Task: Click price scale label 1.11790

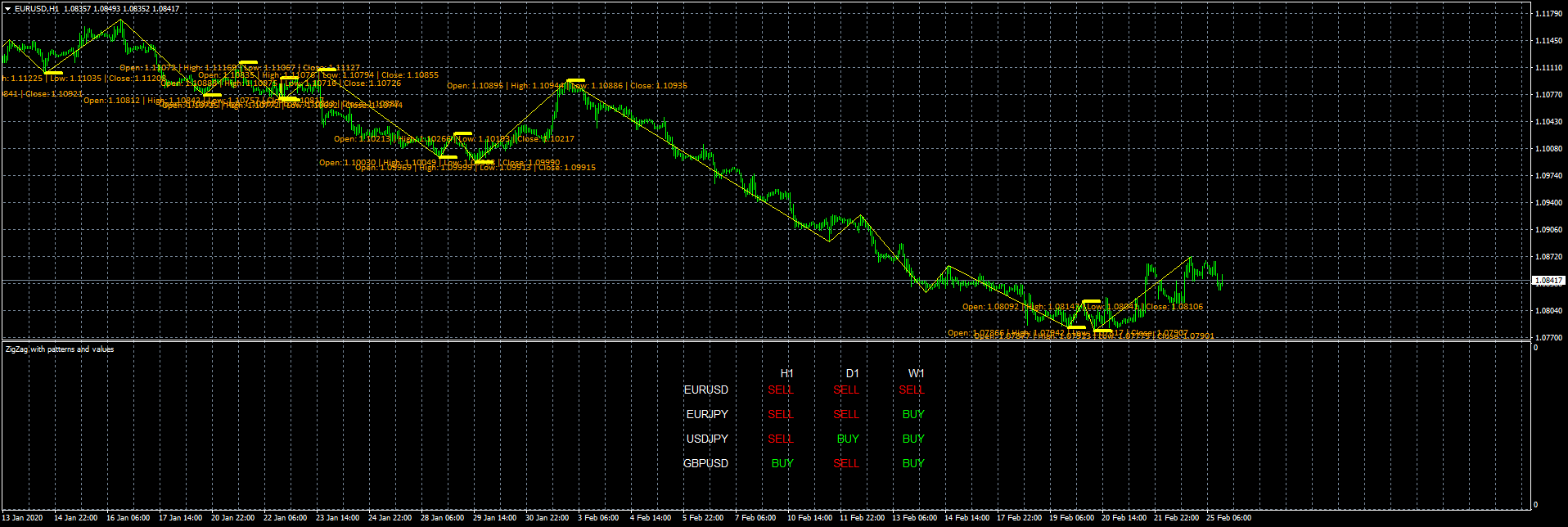Action: (1548, 14)
